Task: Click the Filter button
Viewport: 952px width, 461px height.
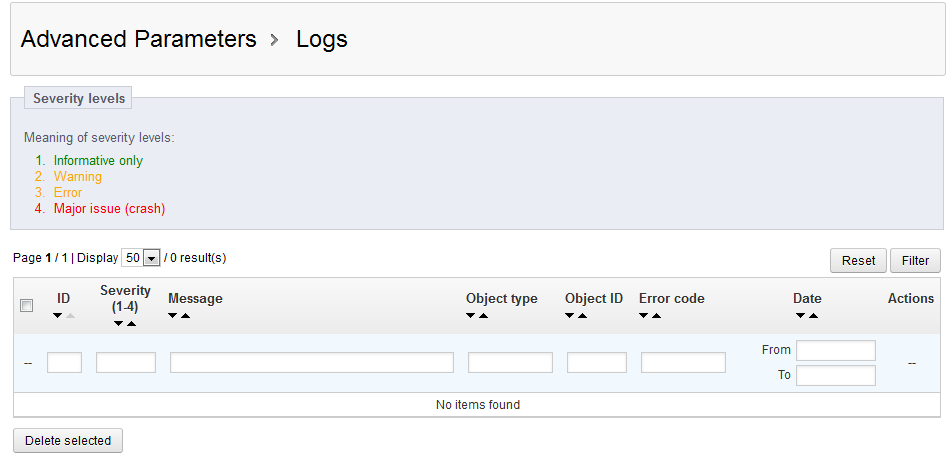Action: (x=916, y=261)
